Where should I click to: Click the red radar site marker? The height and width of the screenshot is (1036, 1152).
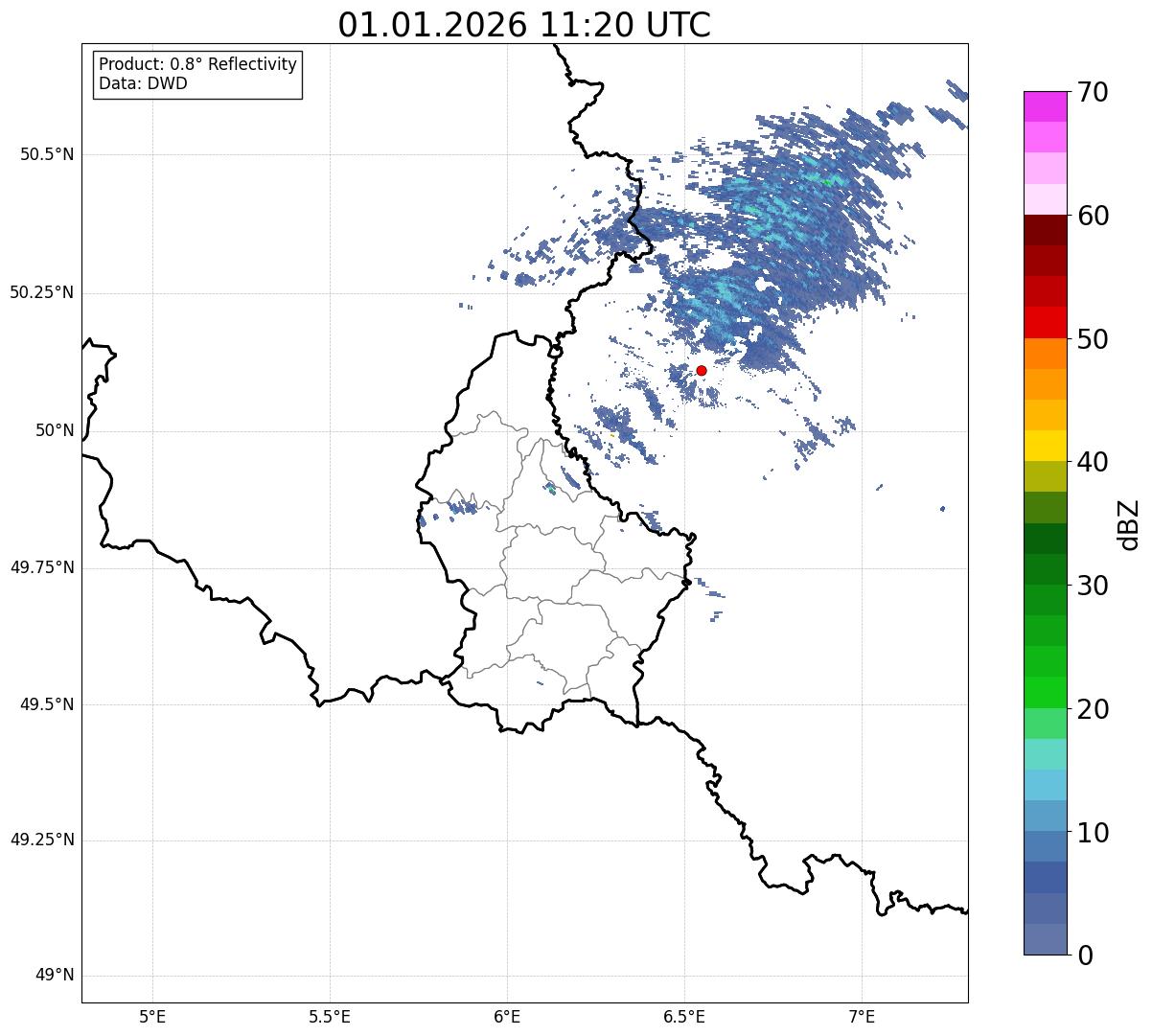[702, 370]
